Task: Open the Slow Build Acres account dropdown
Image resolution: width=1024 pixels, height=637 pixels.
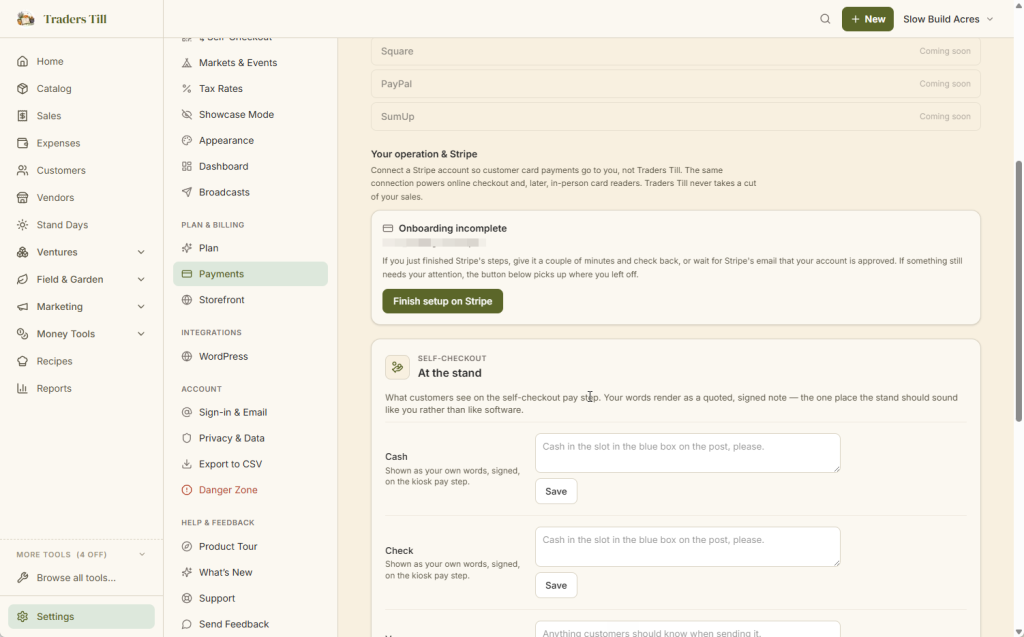Action: tap(948, 19)
